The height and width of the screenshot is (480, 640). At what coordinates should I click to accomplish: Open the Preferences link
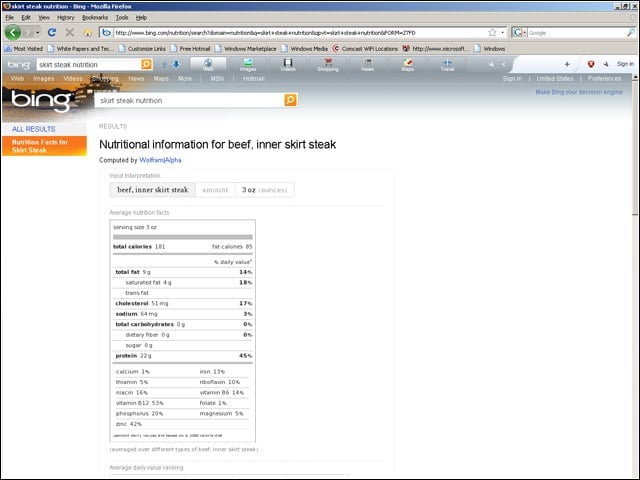point(604,78)
